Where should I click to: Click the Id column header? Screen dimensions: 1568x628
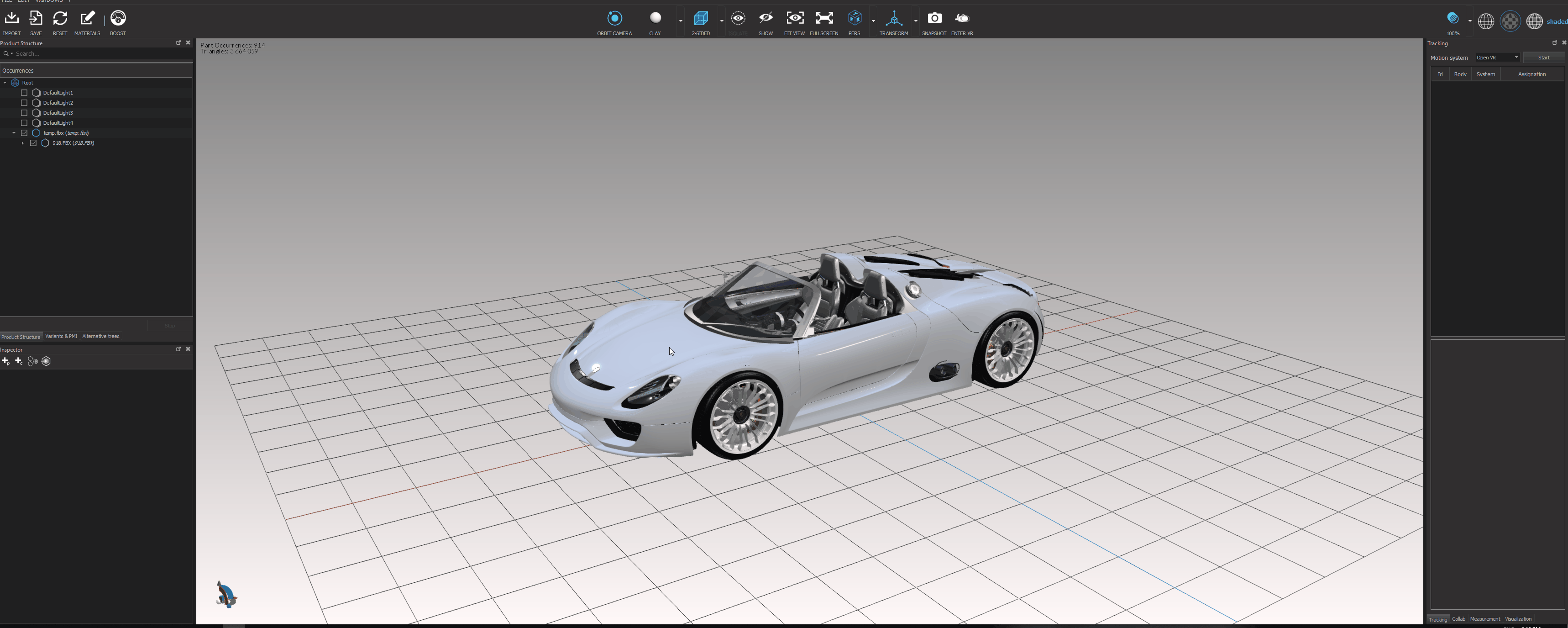pyautogui.click(x=1440, y=74)
